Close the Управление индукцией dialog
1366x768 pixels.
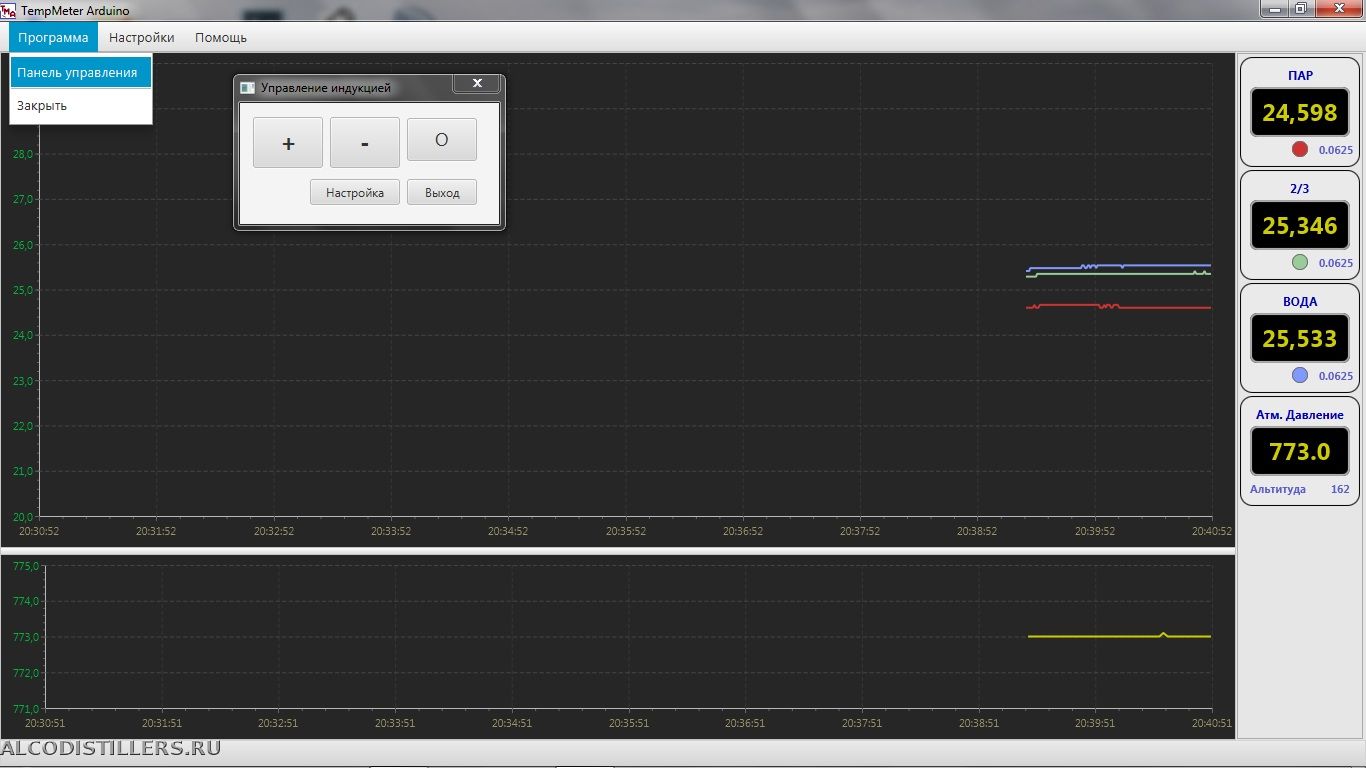point(477,83)
